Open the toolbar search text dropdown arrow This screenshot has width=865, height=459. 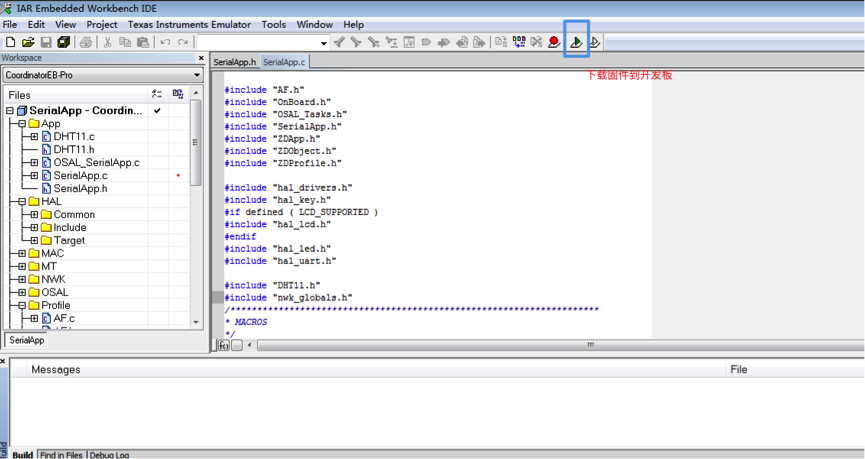[324, 43]
